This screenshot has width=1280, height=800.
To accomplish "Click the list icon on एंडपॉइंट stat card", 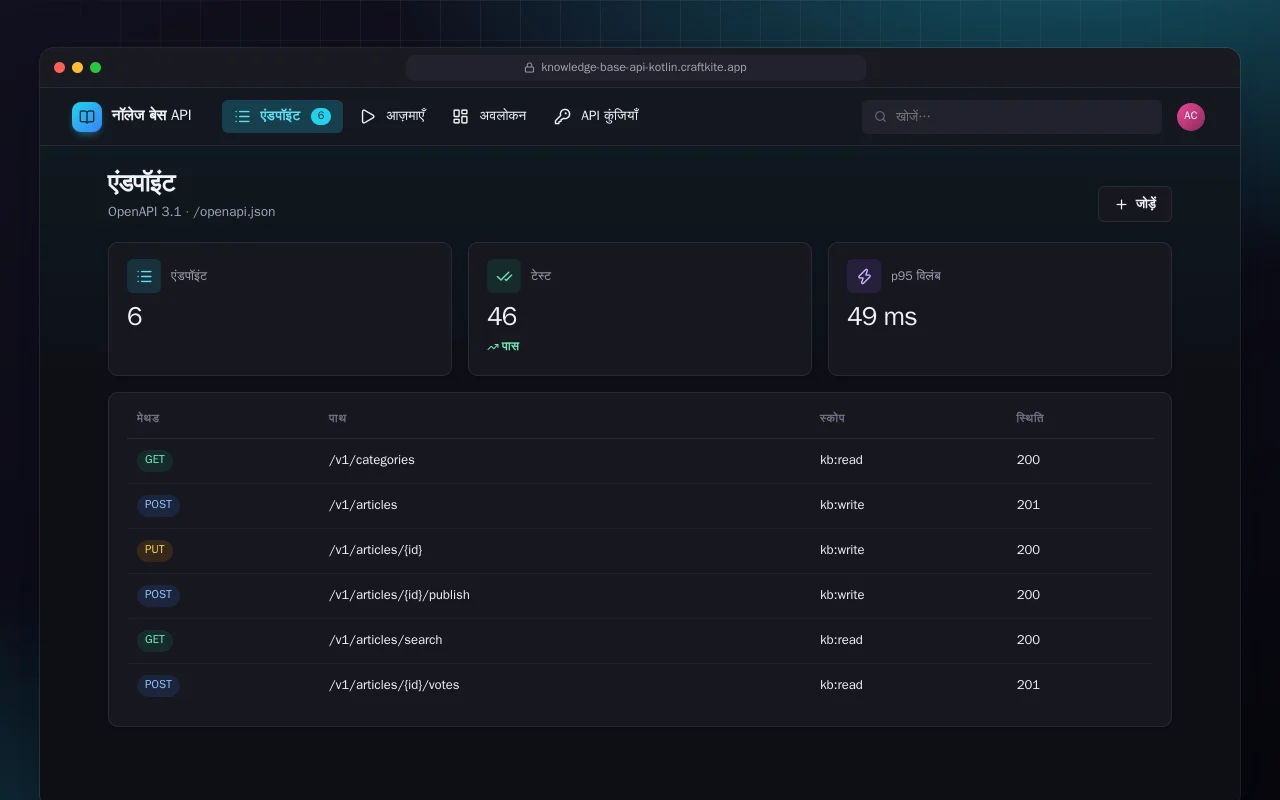I will 144,276.
